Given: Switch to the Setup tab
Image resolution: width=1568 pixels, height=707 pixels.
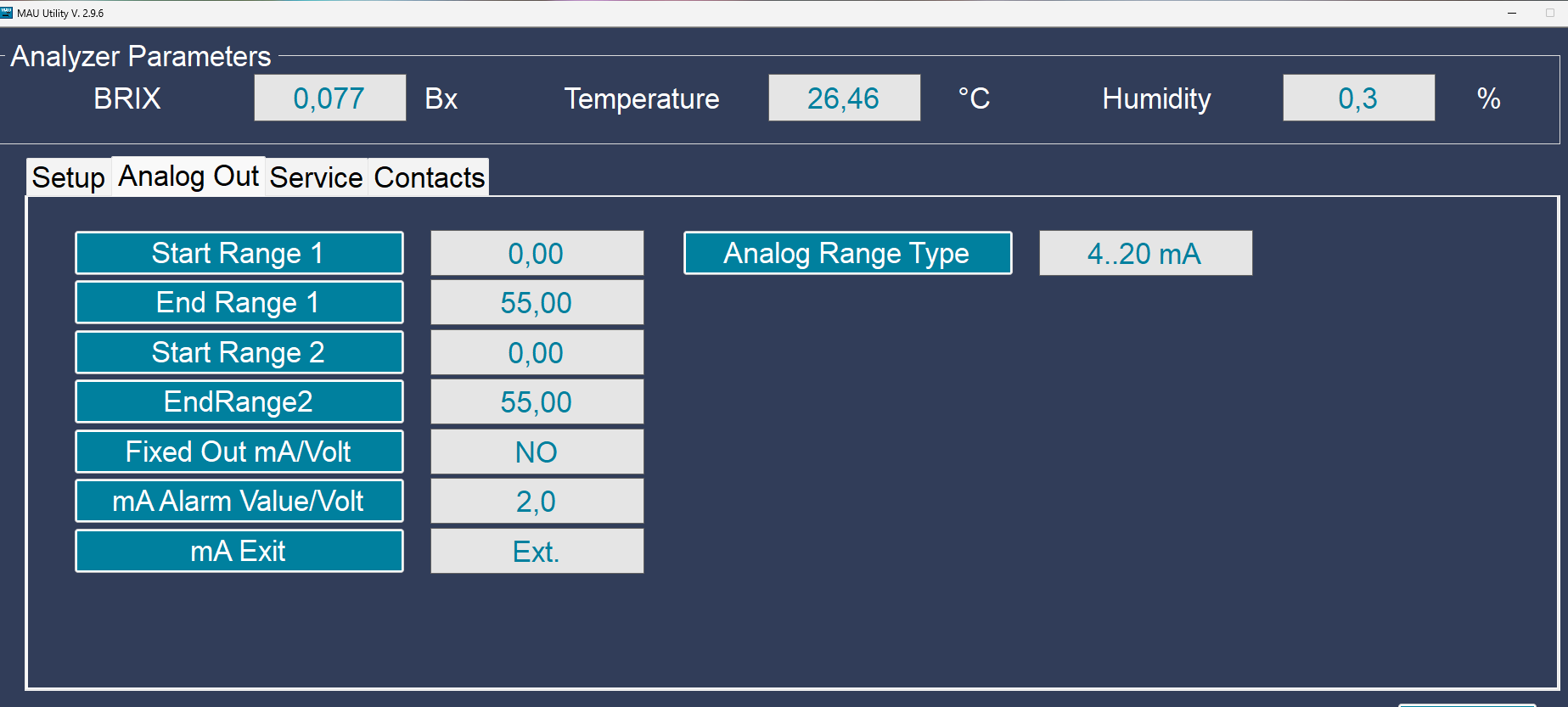Looking at the screenshot, I should pos(69,177).
